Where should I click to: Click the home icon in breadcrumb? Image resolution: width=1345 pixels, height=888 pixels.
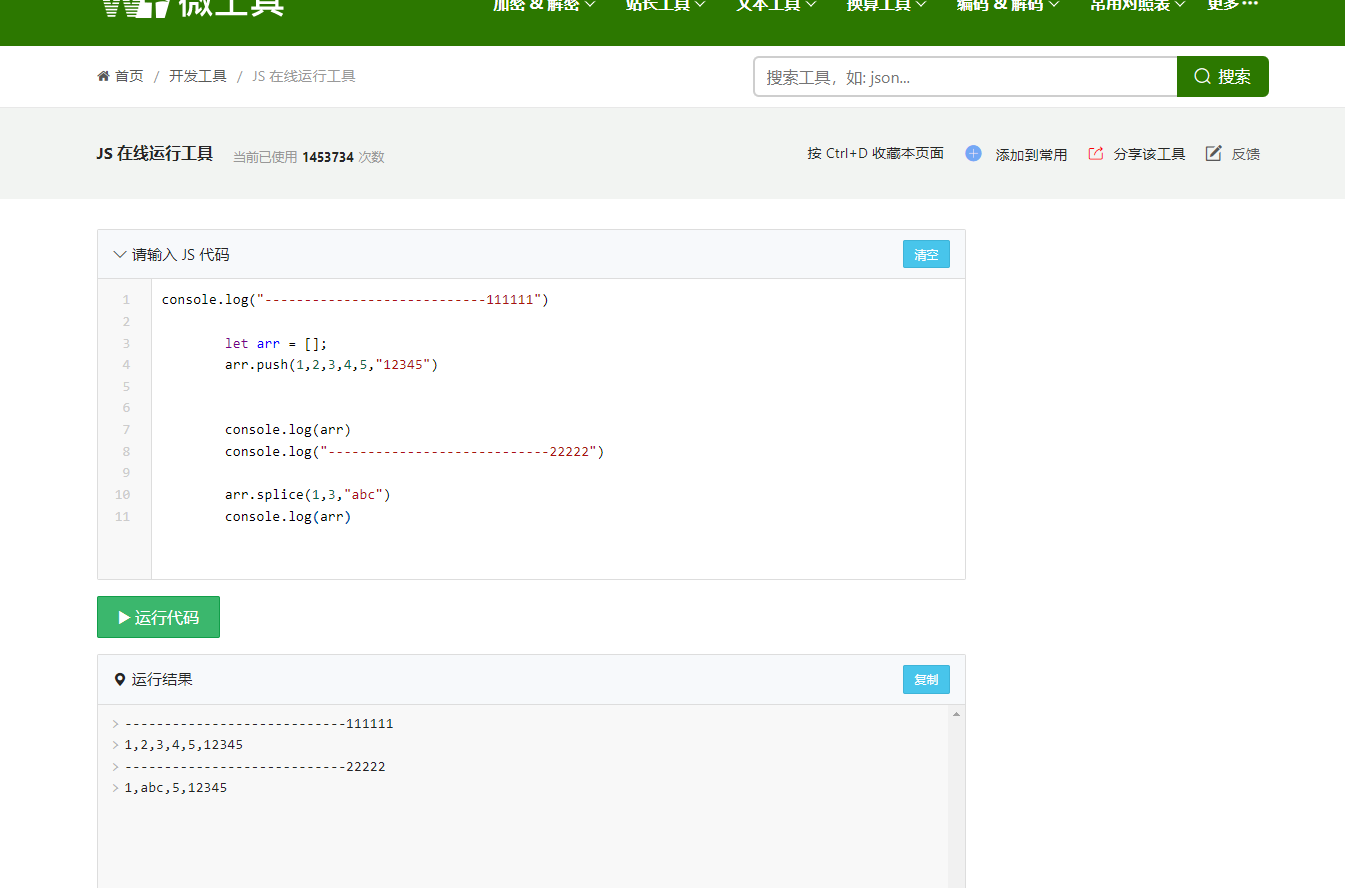[x=103, y=76]
